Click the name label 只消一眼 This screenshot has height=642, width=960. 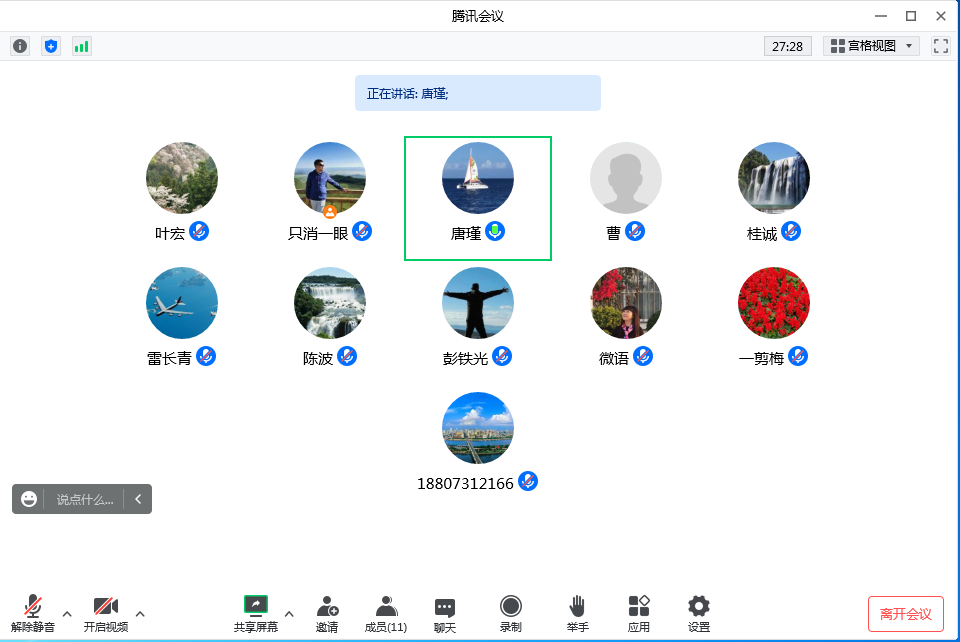click(x=318, y=234)
